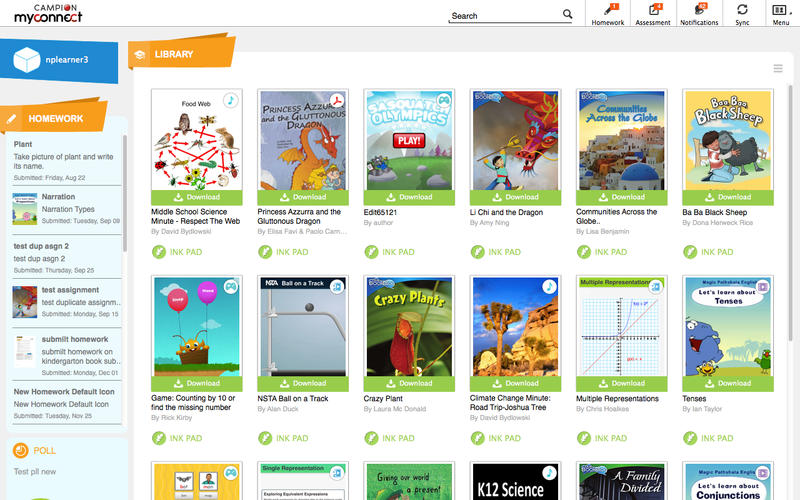Viewport: 800px width, 500px height.
Task: Open Ink Pad for Middle School Science Minute
Action: click(178, 252)
